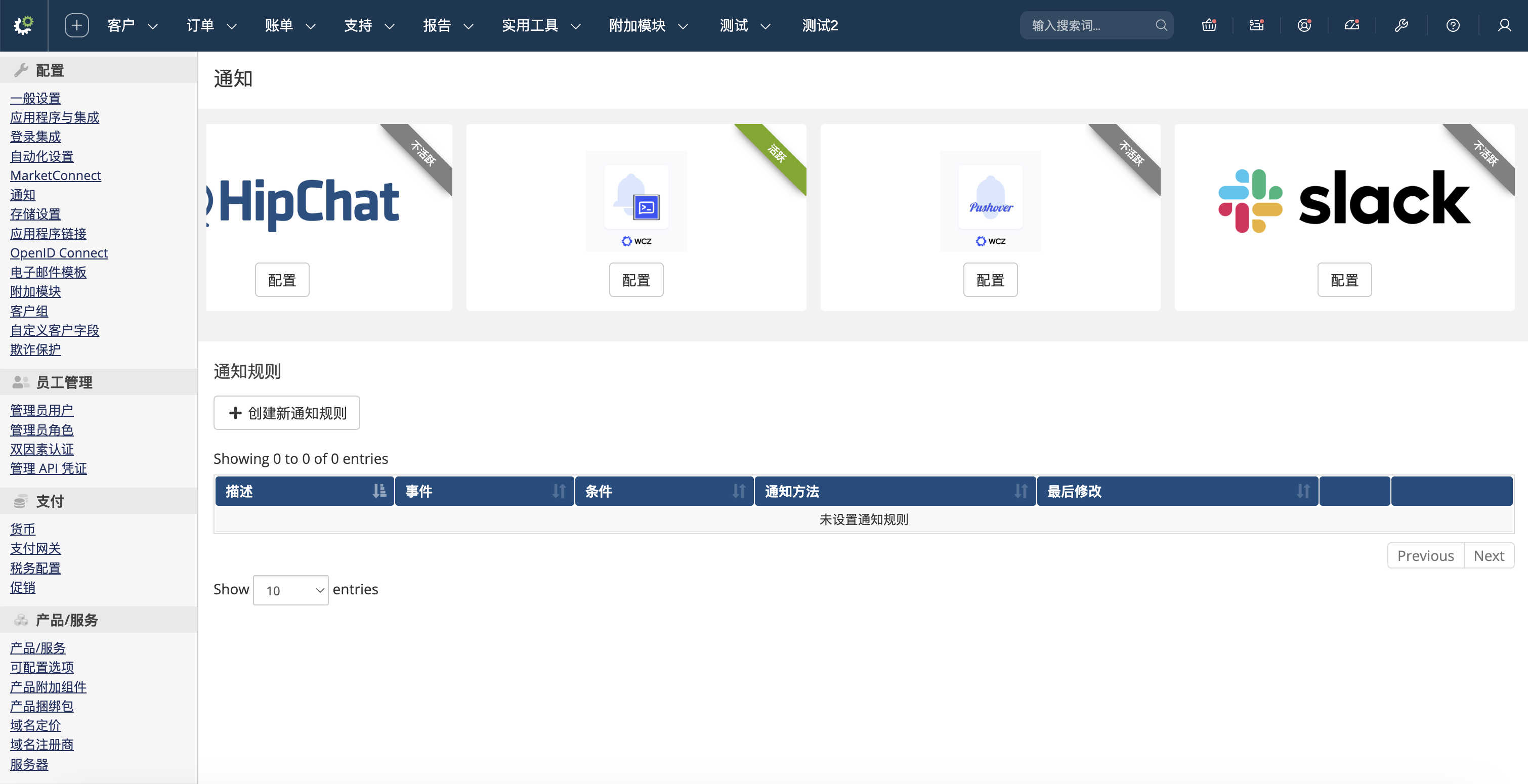Open the shopping basket orders icon
The width and height of the screenshot is (1528, 784).
click(1209, 25)
